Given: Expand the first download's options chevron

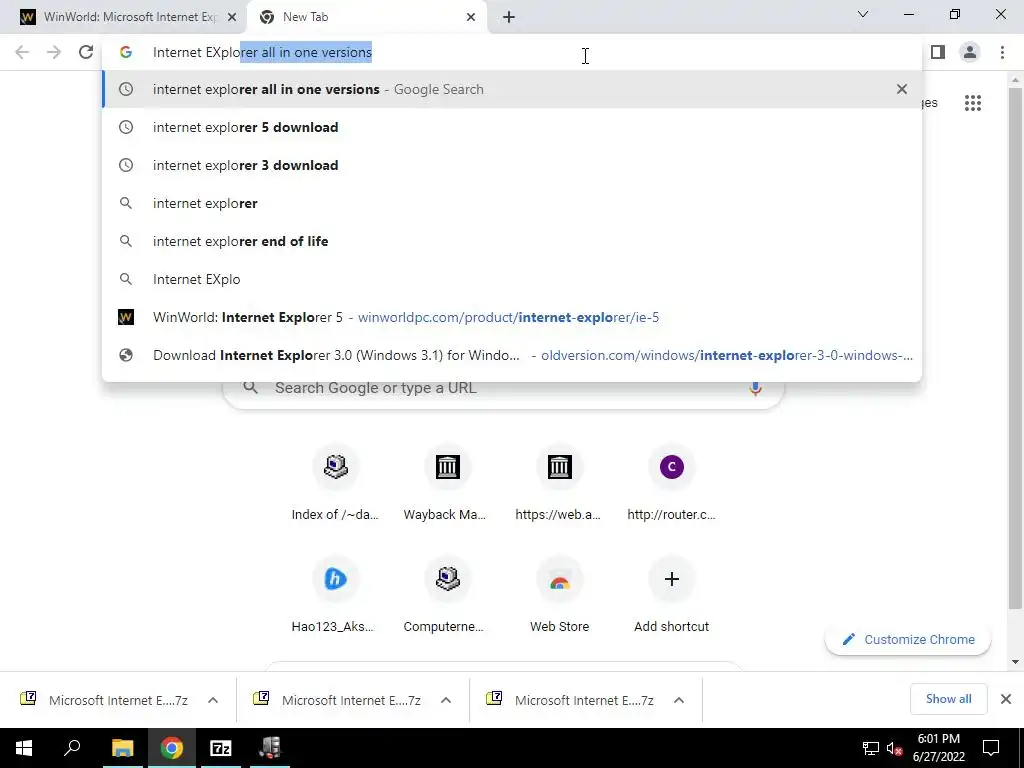Looking at the screenshot, I should point(212,700).
